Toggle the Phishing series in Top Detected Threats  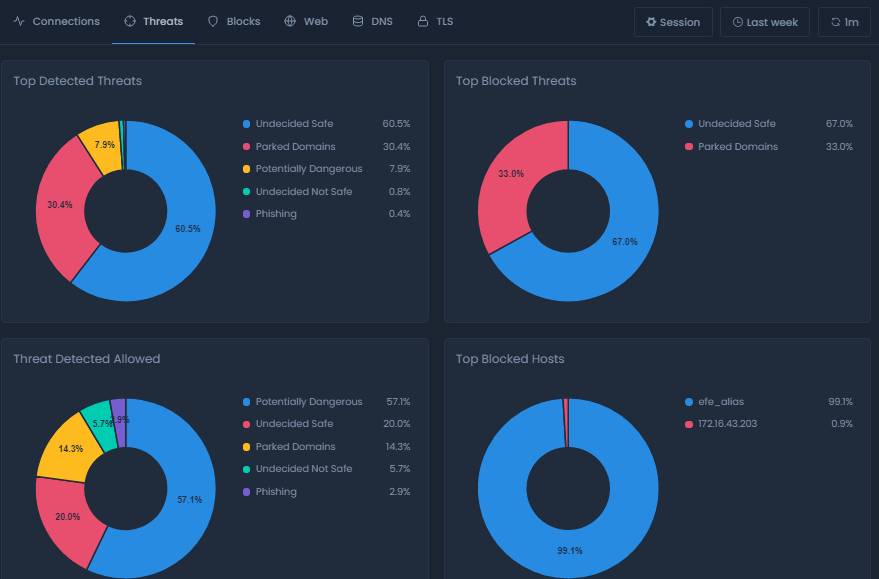tap(276, 213)
